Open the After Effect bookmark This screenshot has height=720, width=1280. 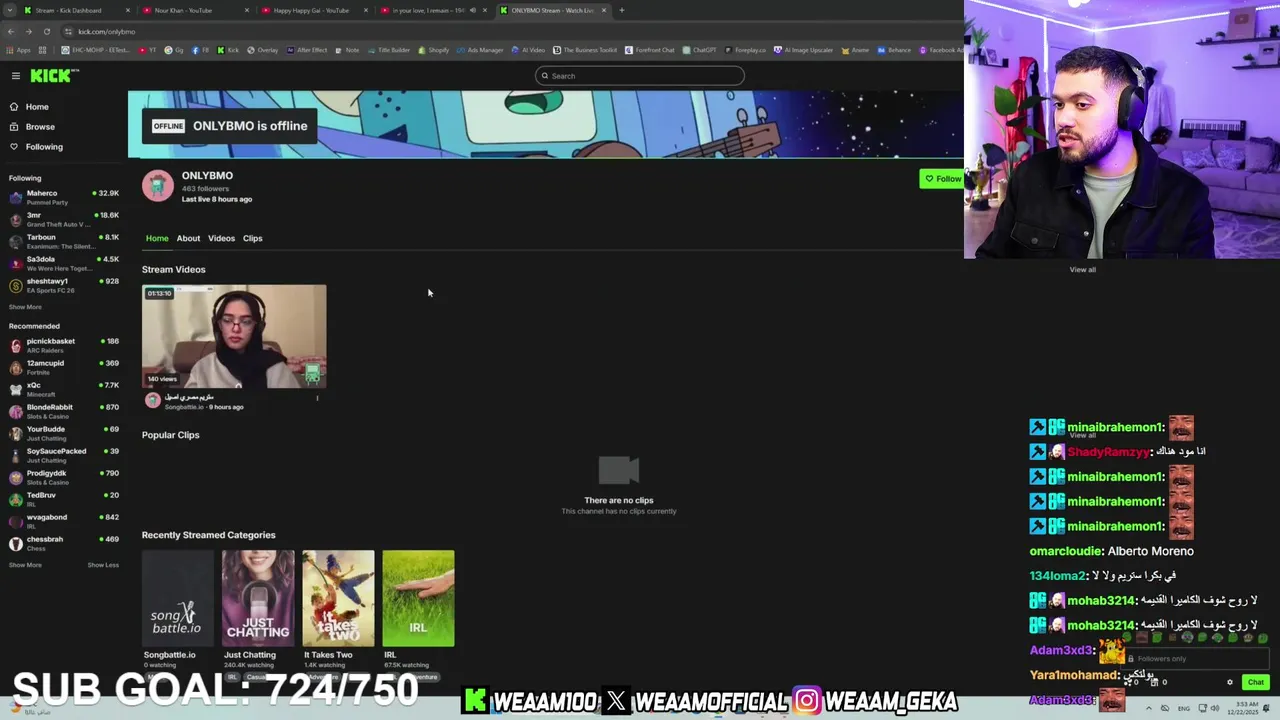click(x=307, y=50)
